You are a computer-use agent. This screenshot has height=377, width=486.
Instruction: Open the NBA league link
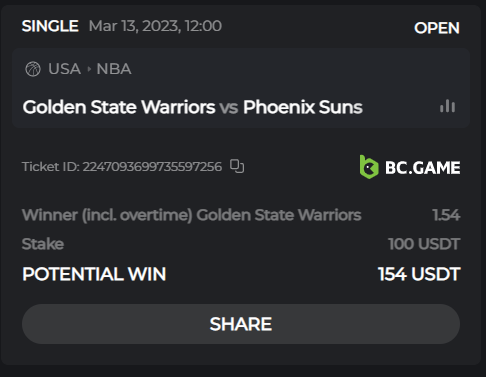(x=114, y=69)
